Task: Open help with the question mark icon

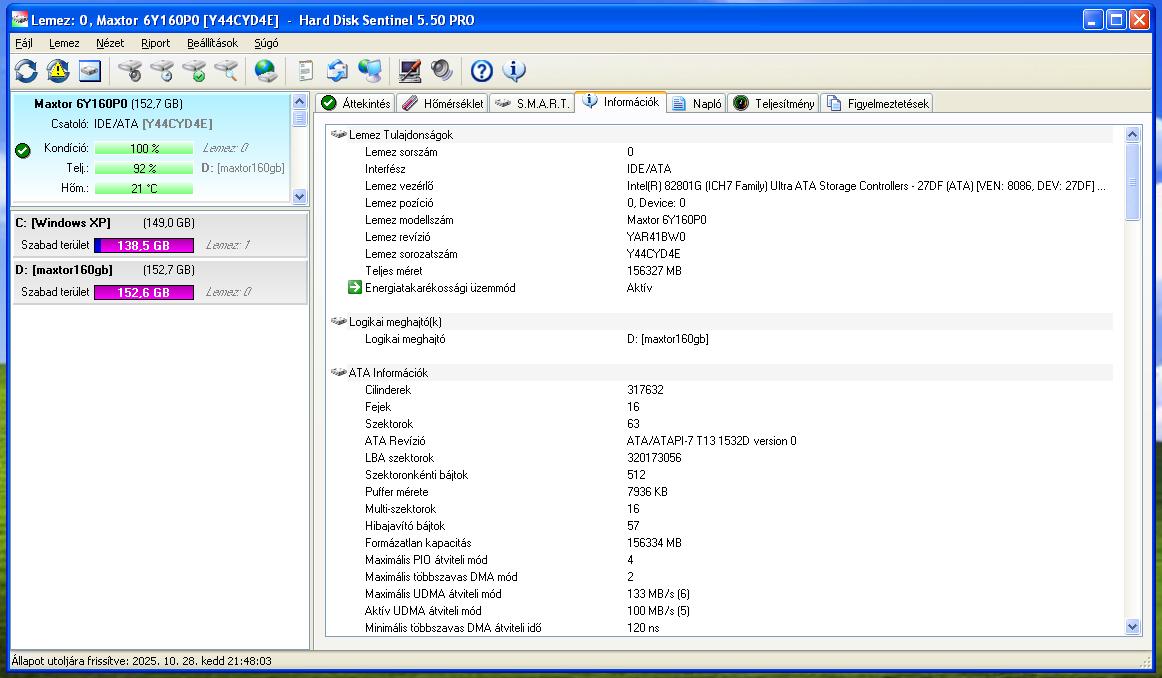Action: (482, 71)
